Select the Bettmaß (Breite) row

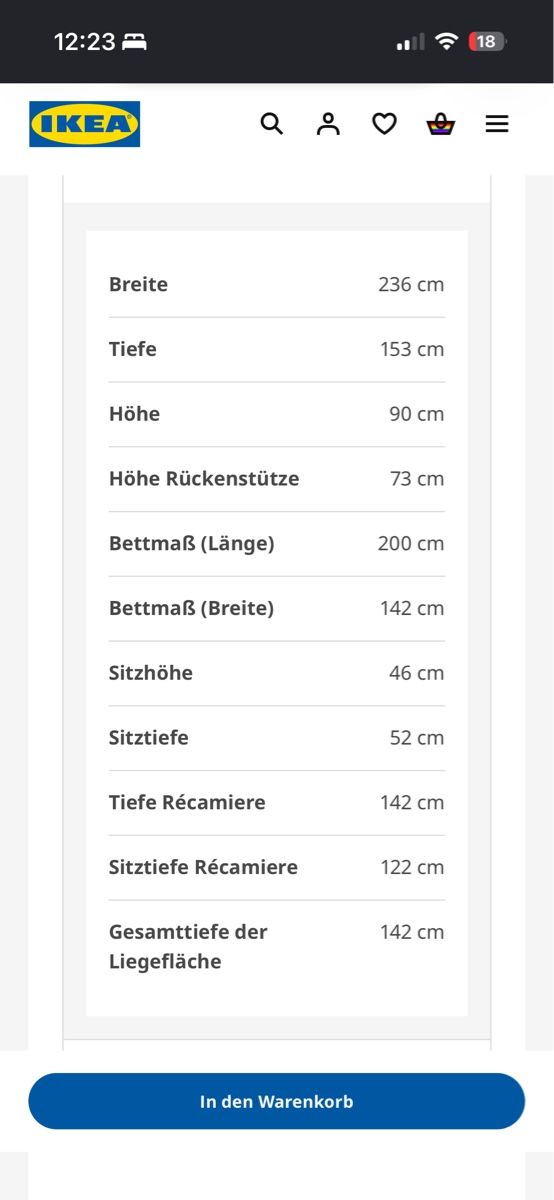click(277, 609)
